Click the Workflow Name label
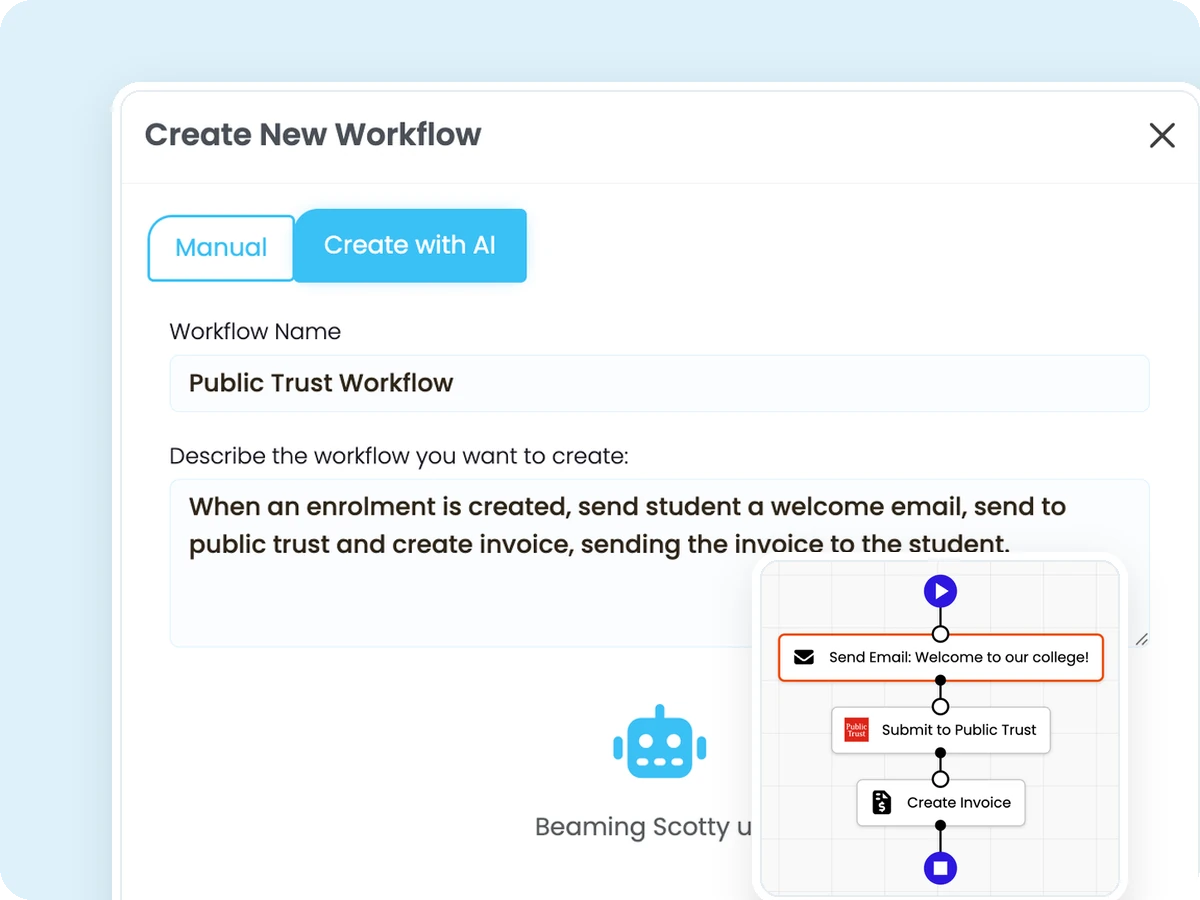 255,332
